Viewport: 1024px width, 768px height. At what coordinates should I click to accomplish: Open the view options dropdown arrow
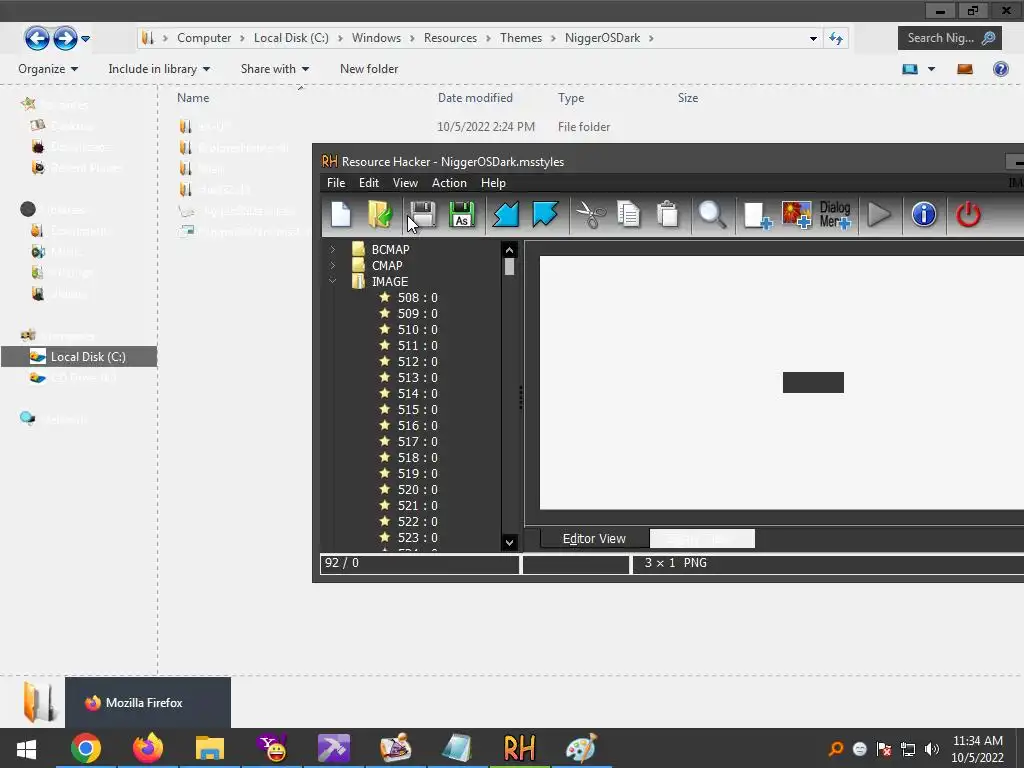pos(931,69)
